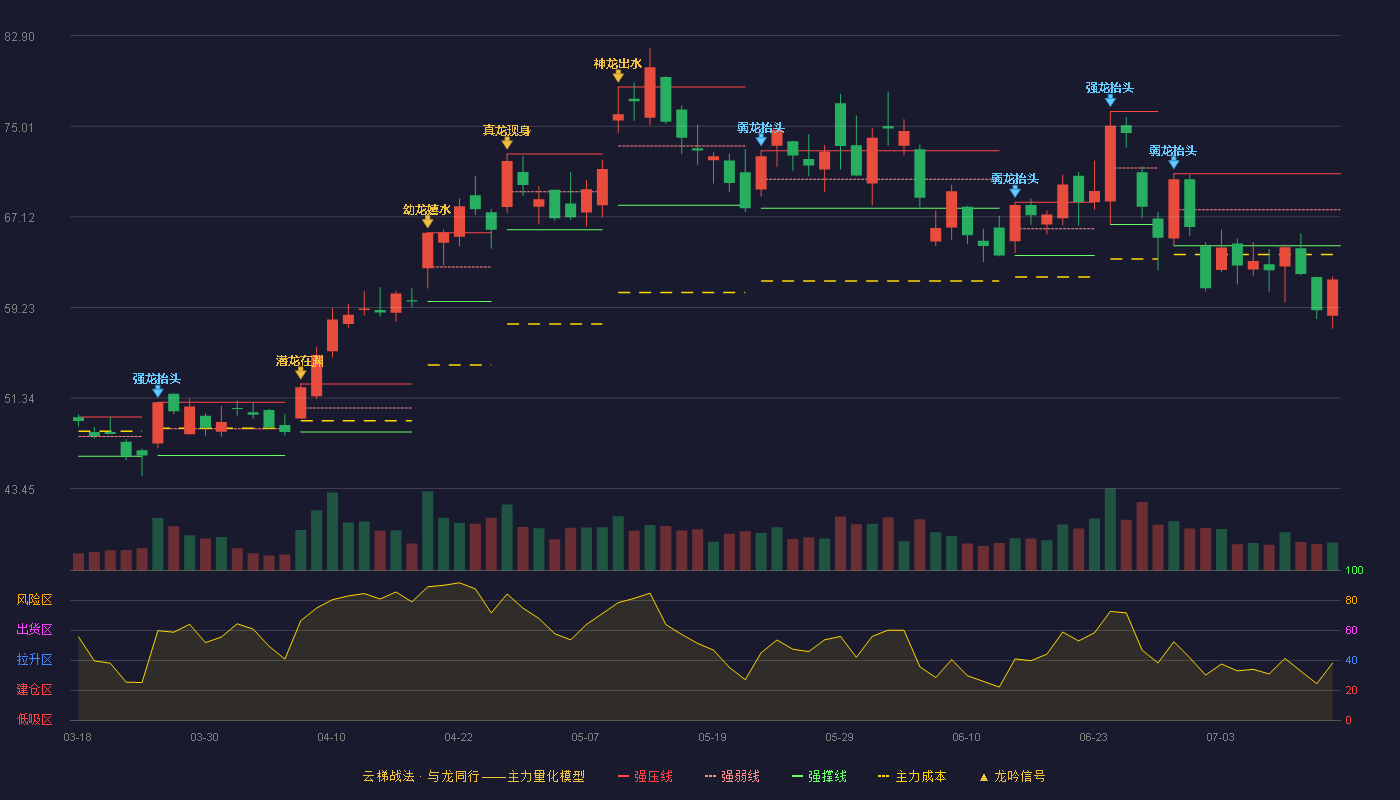The width and height of the screenshot is (1400, 800).
Task: Select the 04-10 date axis label
Action: coord(331,737)
